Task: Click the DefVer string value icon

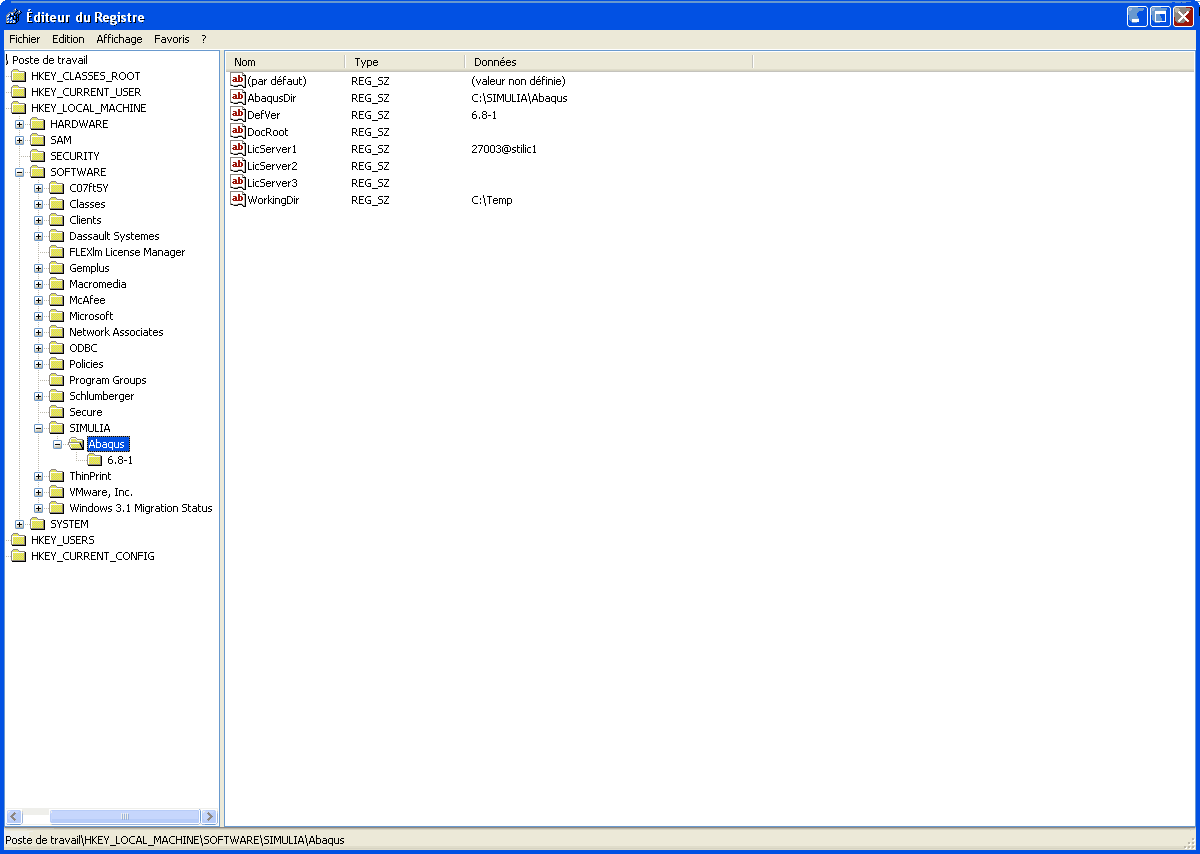Action: [238, 115]
